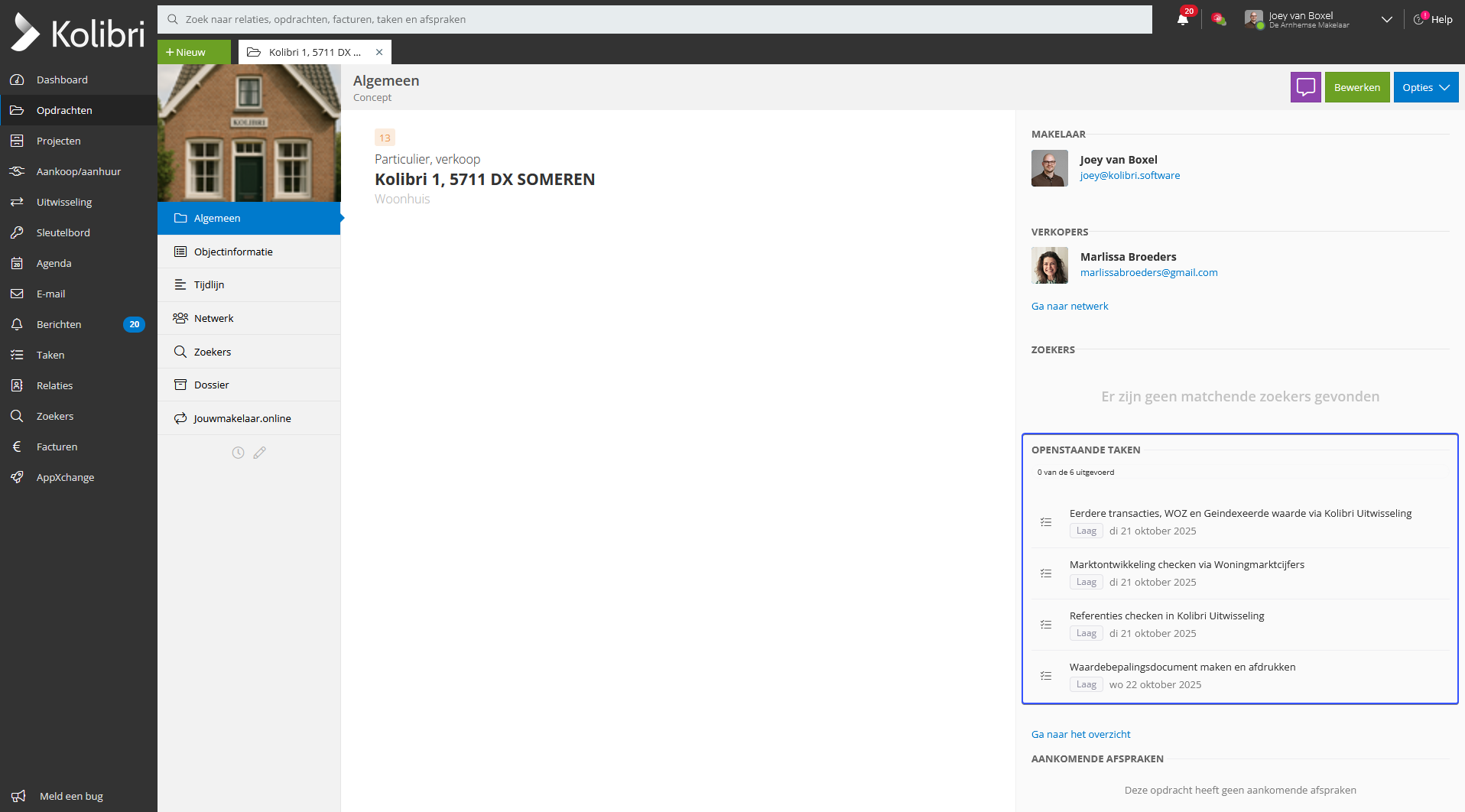Switch to the Objectinformatie section
This screenshot has height=812, width=1465.
[x=233, y=252]
